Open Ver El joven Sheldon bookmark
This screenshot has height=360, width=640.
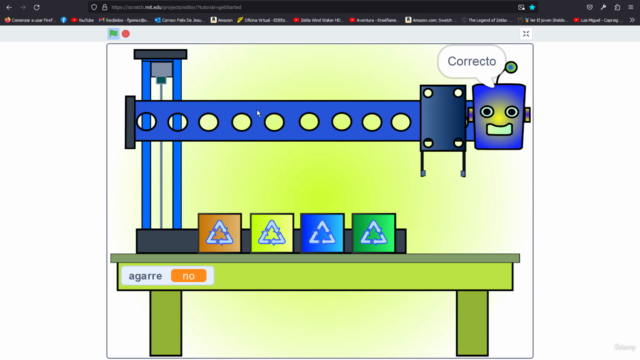point(542,20)
